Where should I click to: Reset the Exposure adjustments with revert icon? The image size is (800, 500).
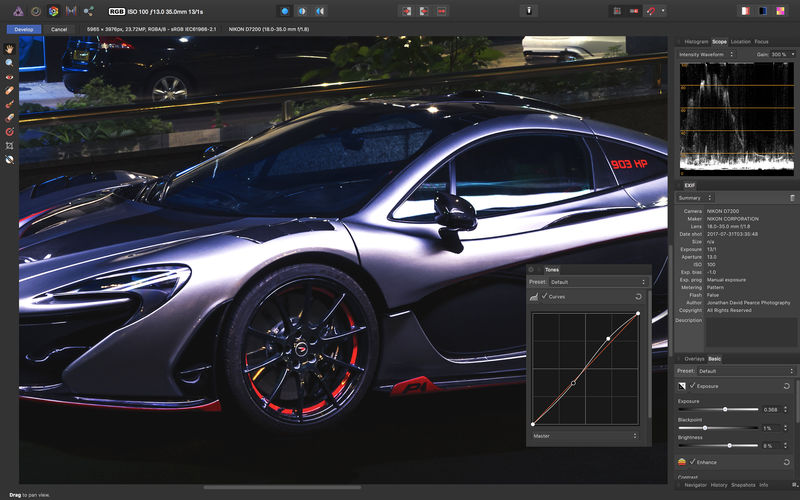[x=787, y=385]
